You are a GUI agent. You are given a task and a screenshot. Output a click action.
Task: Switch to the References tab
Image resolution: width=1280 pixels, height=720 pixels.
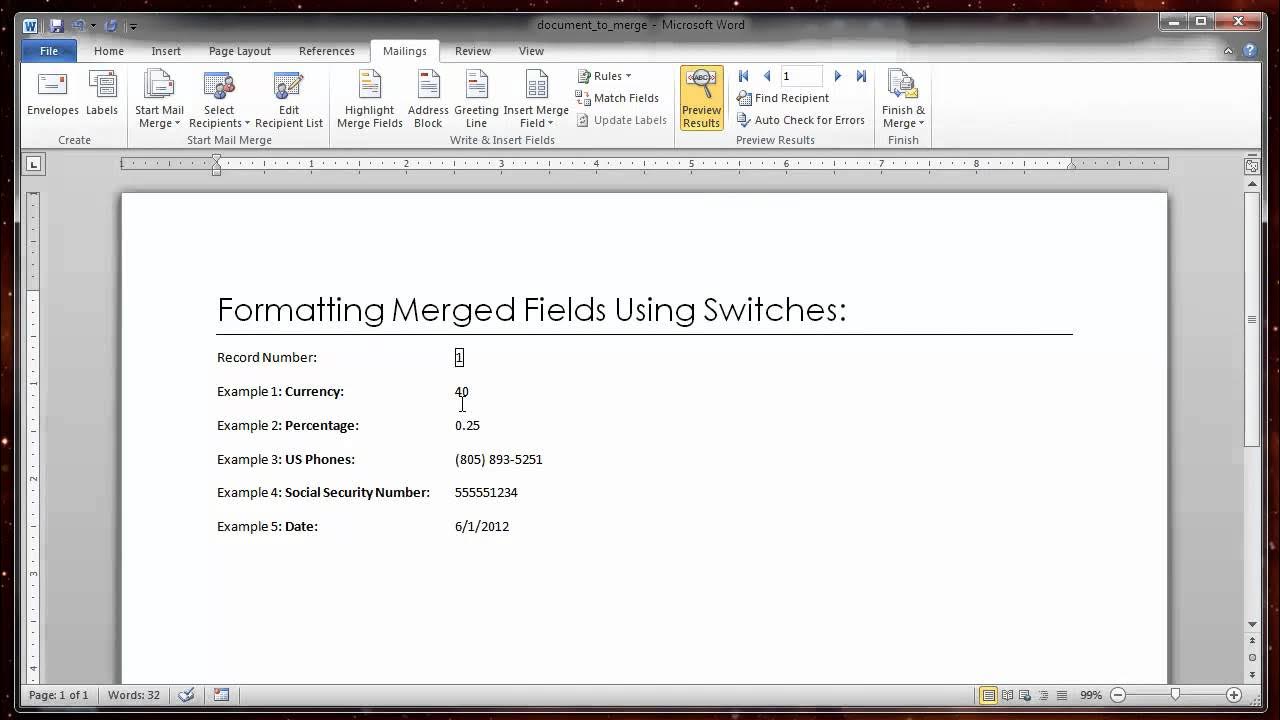pyautogui.click(x=327, y=51)
